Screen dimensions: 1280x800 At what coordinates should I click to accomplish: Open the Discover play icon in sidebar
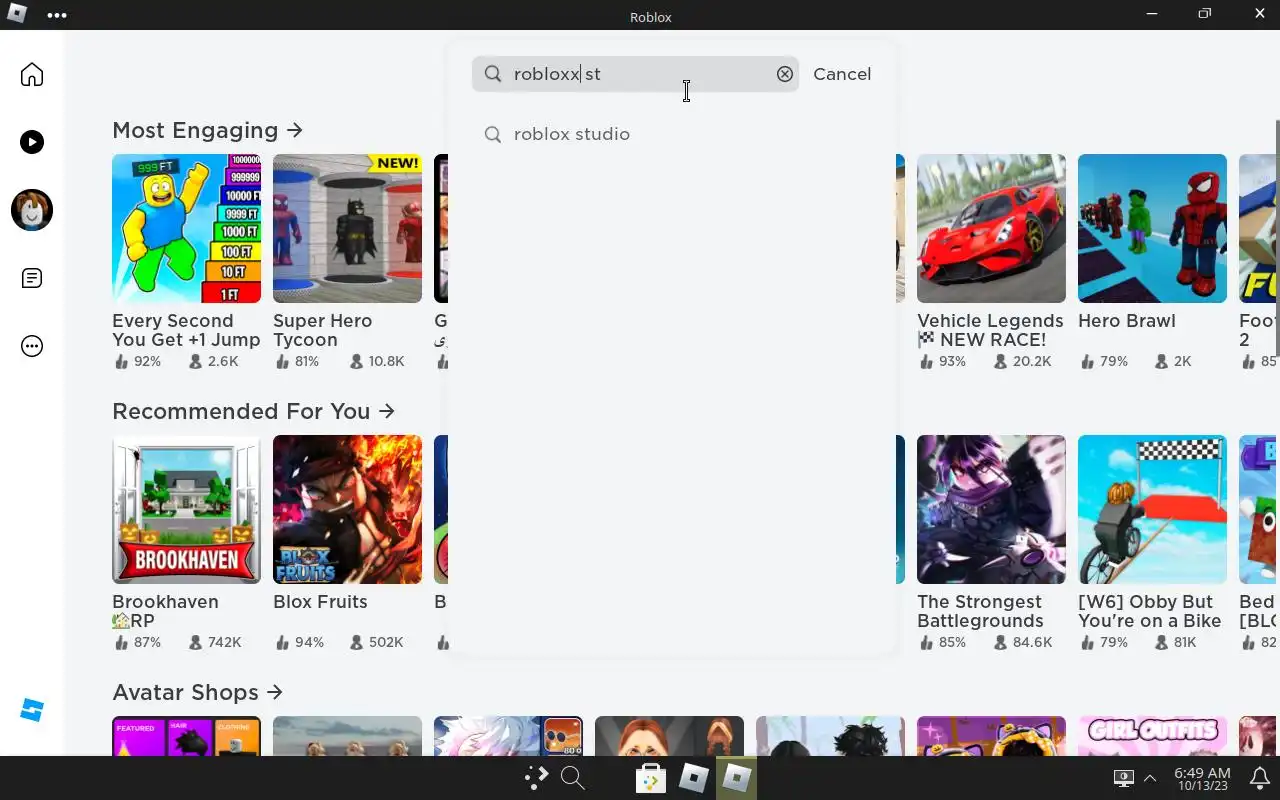(x=32, y=142)
